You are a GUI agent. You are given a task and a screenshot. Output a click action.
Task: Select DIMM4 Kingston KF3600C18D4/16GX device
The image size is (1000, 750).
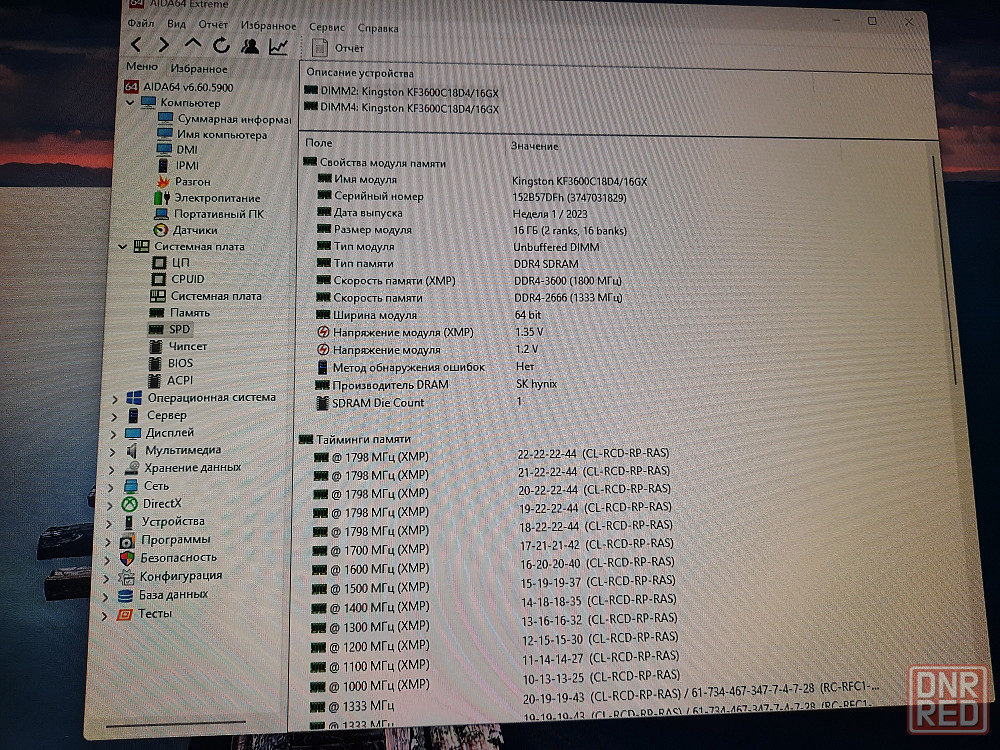[x=402, y=108]
